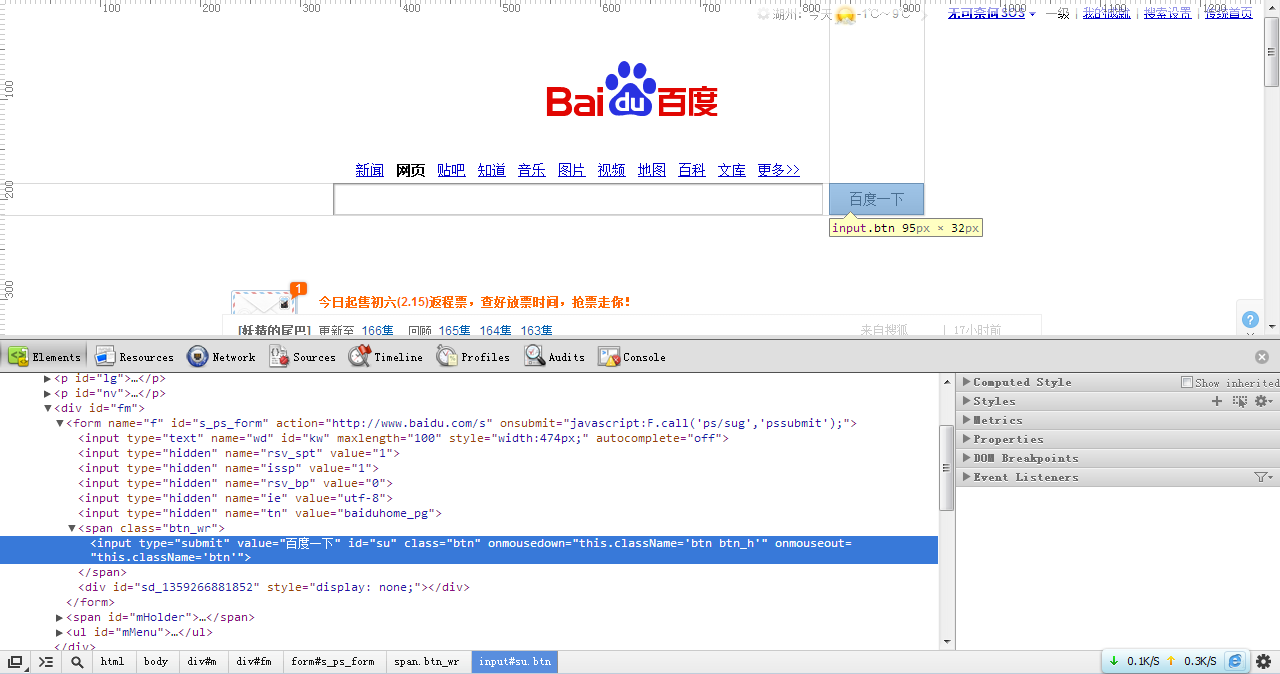
Task: Open the Sources panel
Action: [x=302, y=357]
